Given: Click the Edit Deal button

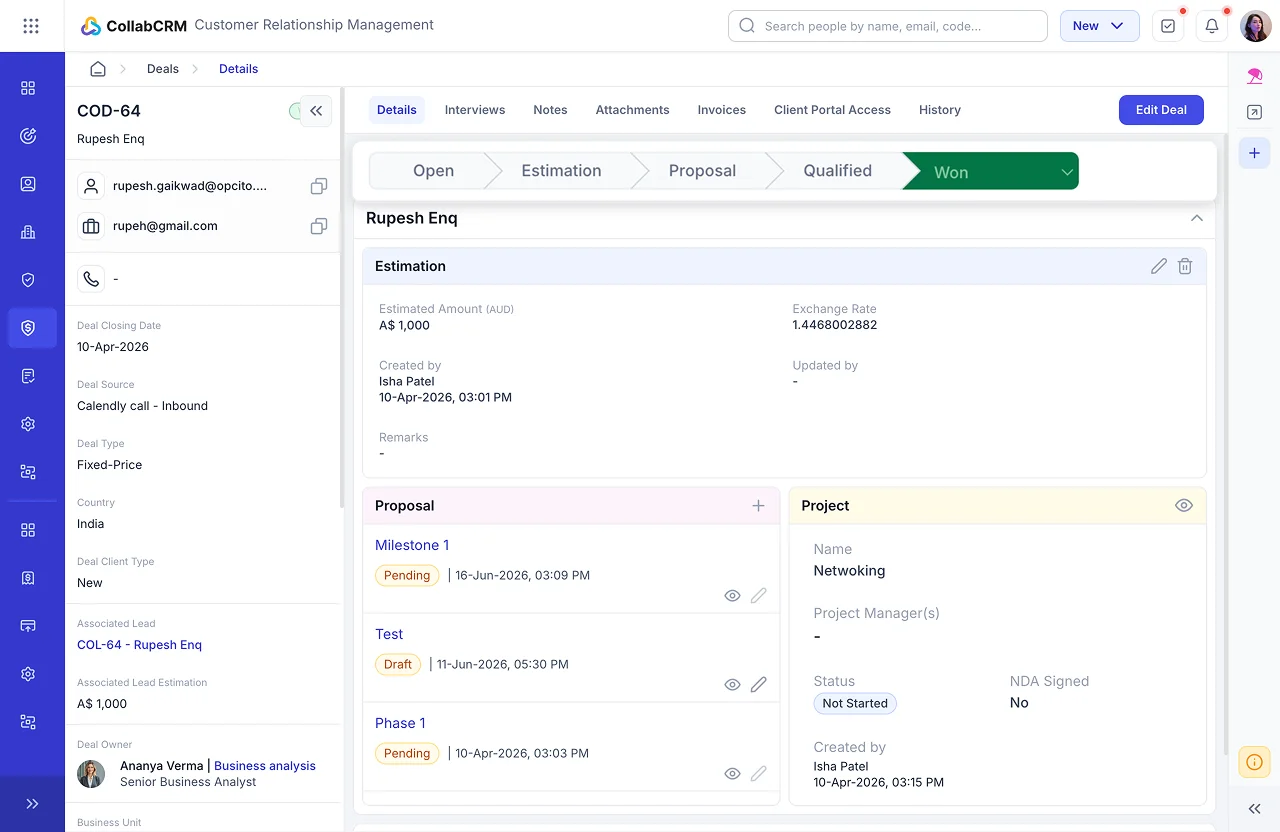Looking at the screenshot, I should (1161, 110).
